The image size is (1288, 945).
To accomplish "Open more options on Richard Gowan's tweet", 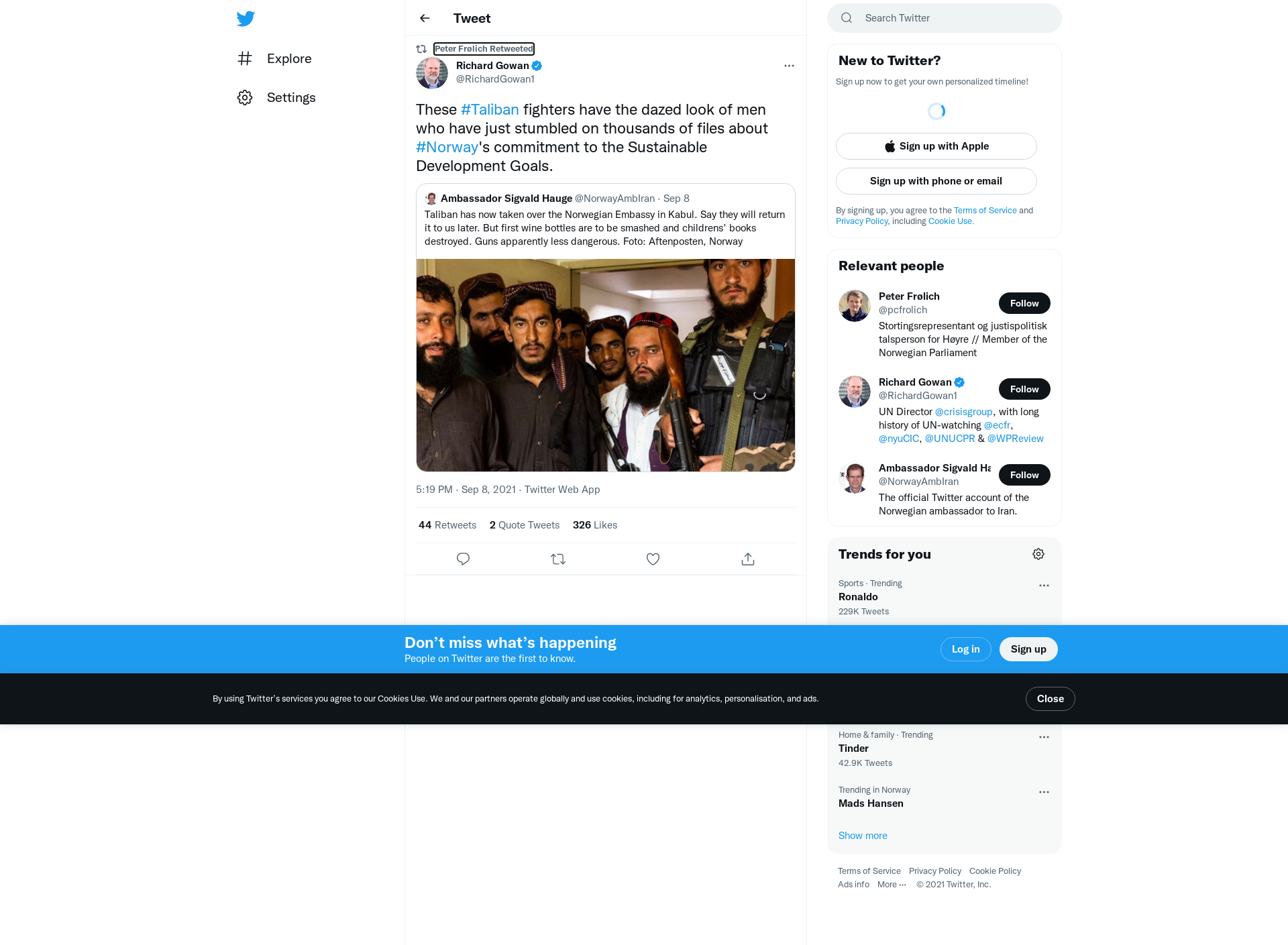I will click(789, 66).
